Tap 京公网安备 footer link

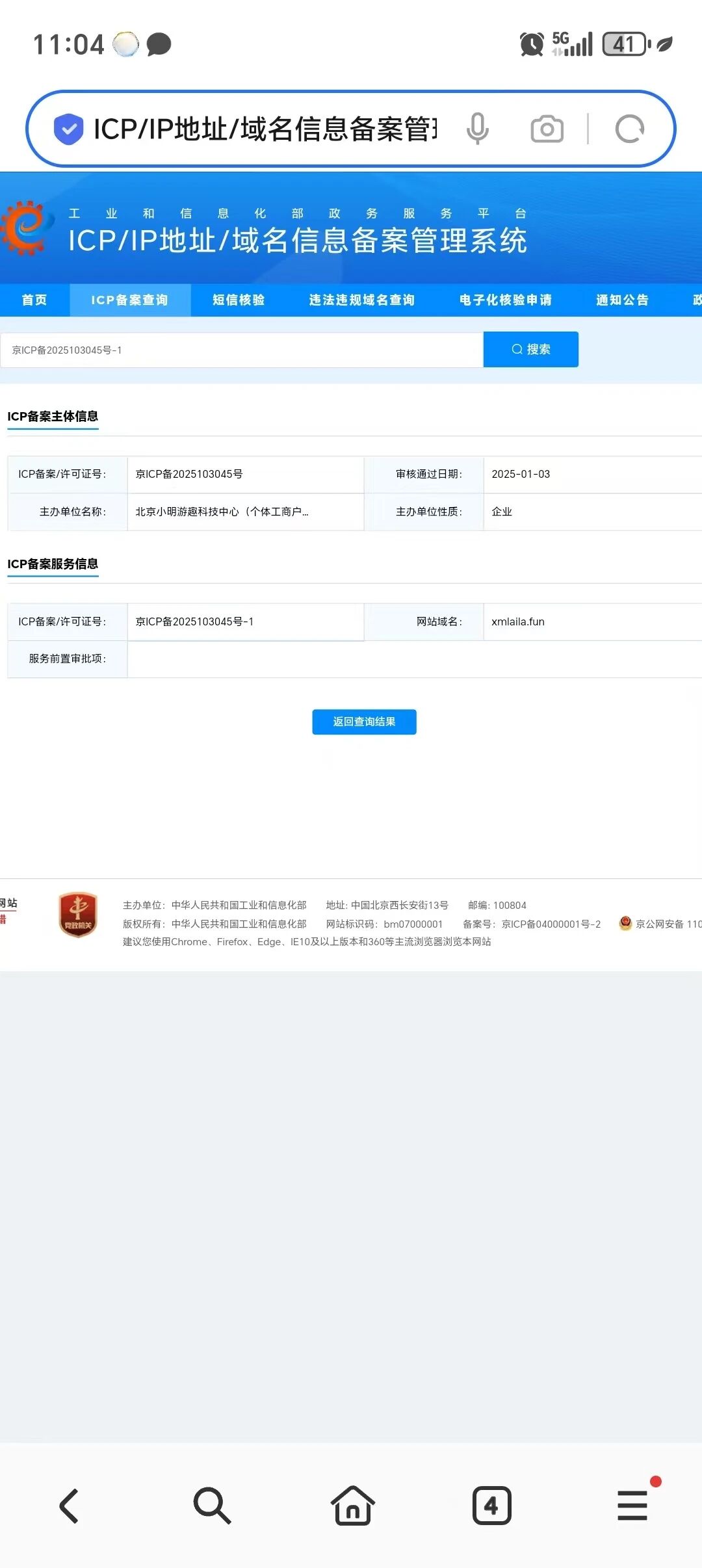(668, 924)
